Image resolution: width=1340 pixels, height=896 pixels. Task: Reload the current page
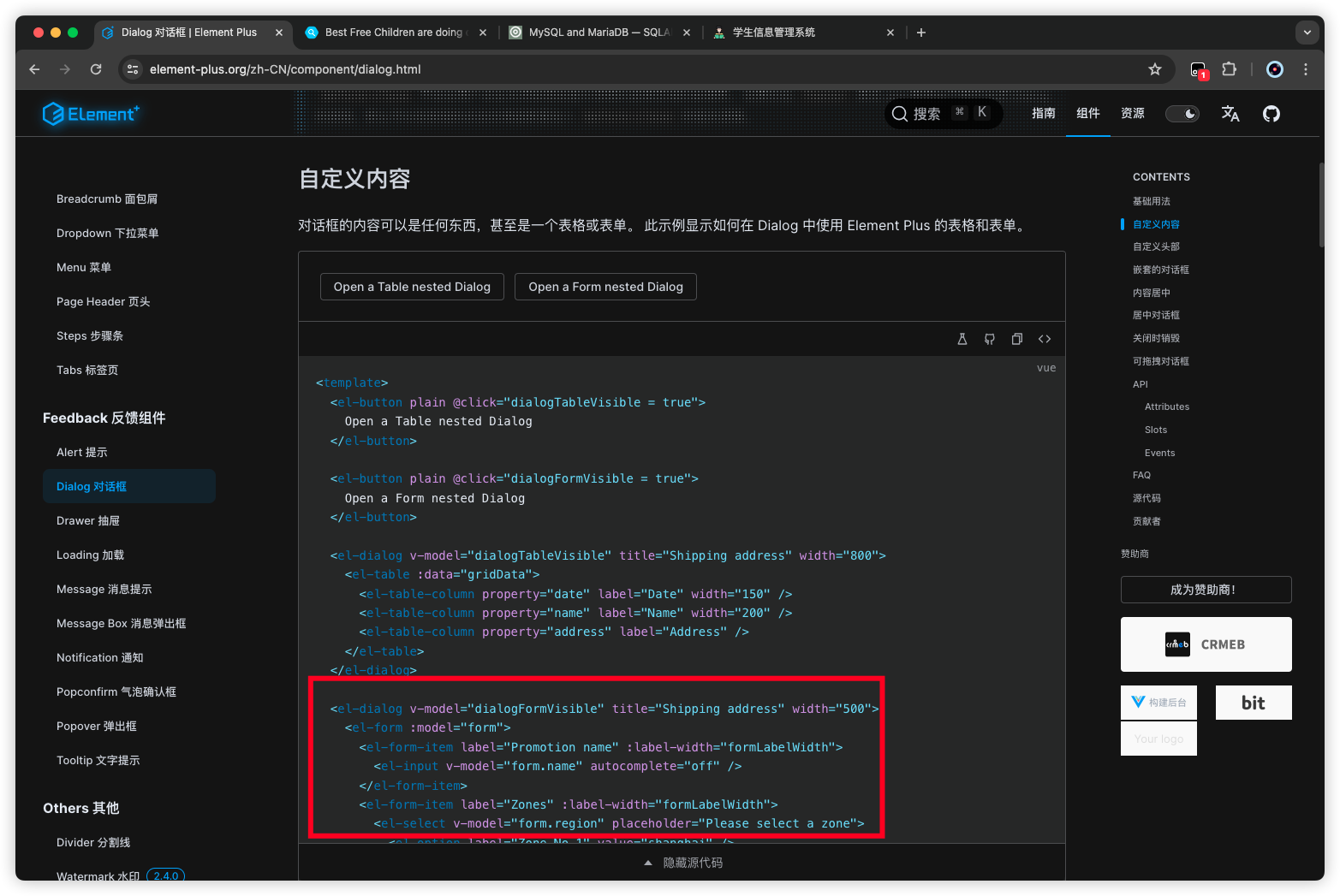[x=96, y=69]
